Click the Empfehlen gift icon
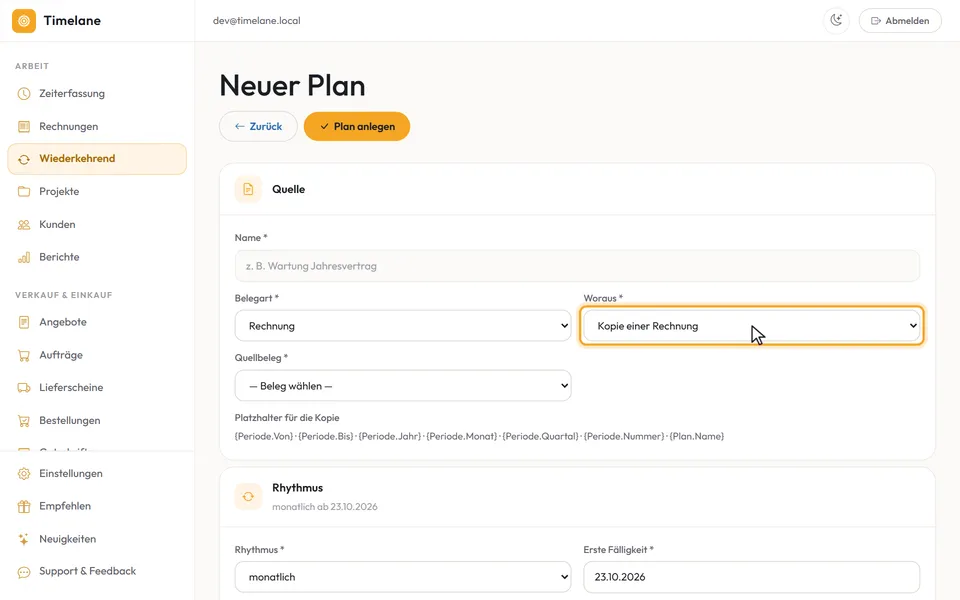The image size is (960, 600). tap(24, 506)
